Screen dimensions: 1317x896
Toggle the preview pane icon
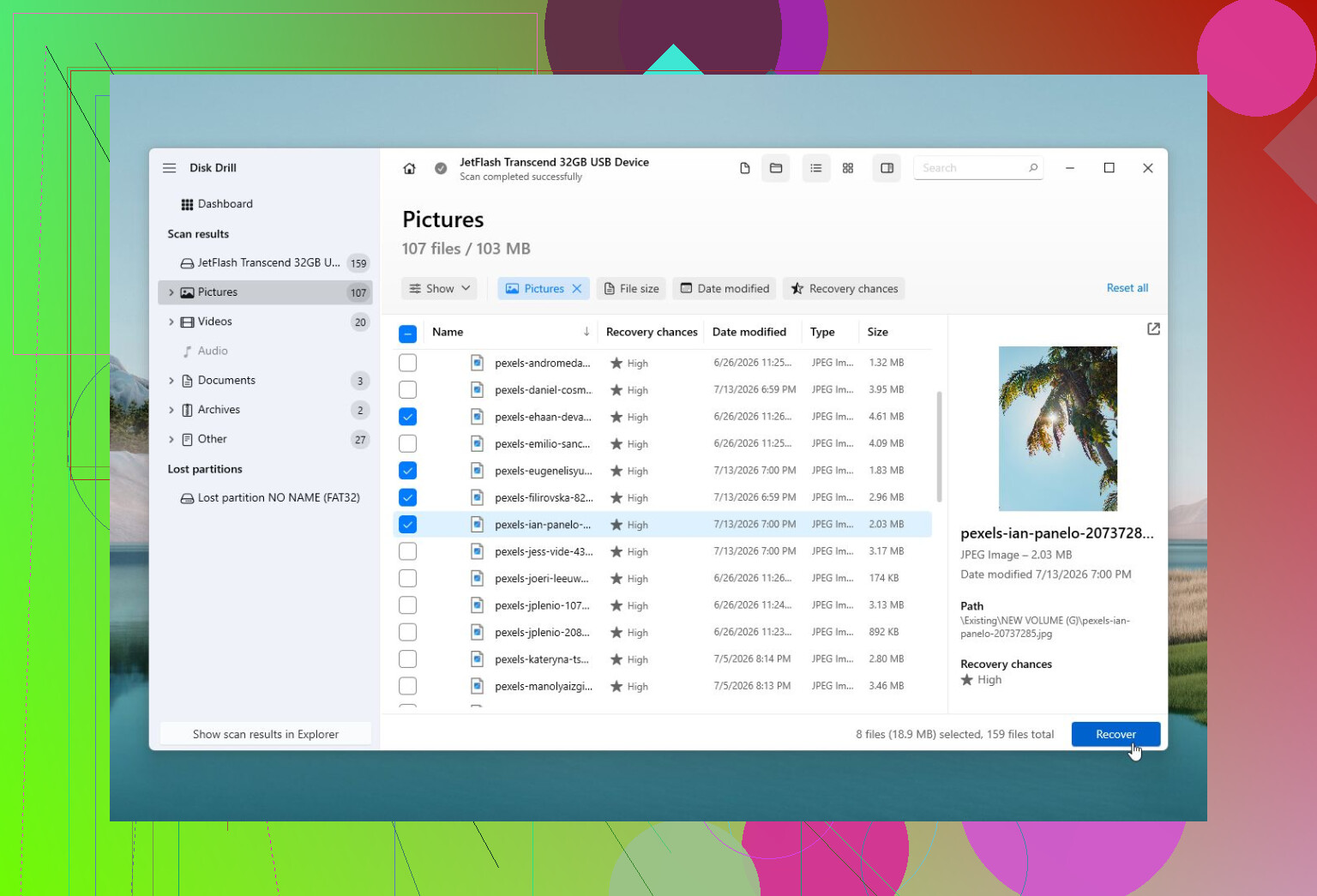point(887,168)
